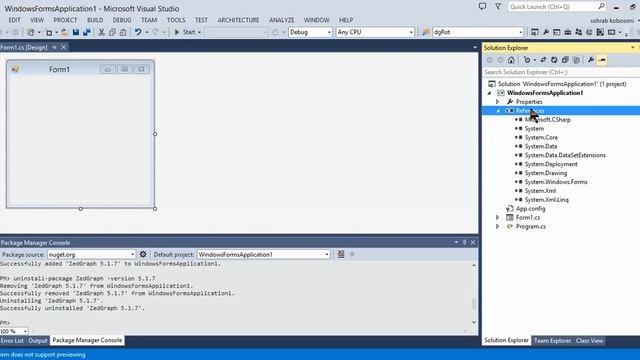Open the ANALYZE menu
The image size is (640, 360).
[281, 20]
